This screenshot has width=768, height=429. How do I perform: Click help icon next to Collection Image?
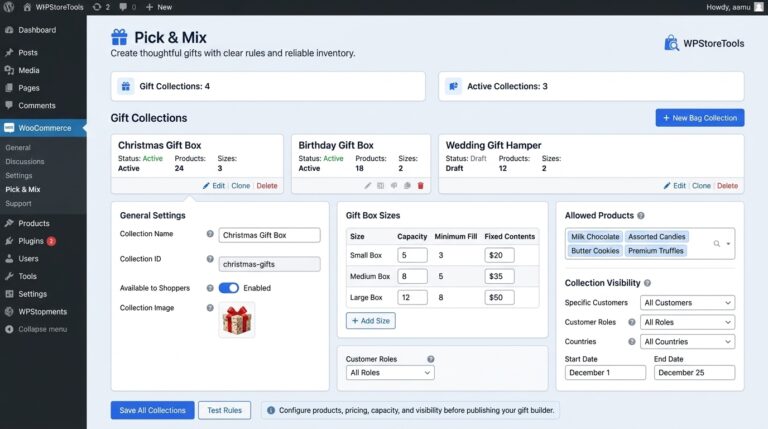[210, 308]
